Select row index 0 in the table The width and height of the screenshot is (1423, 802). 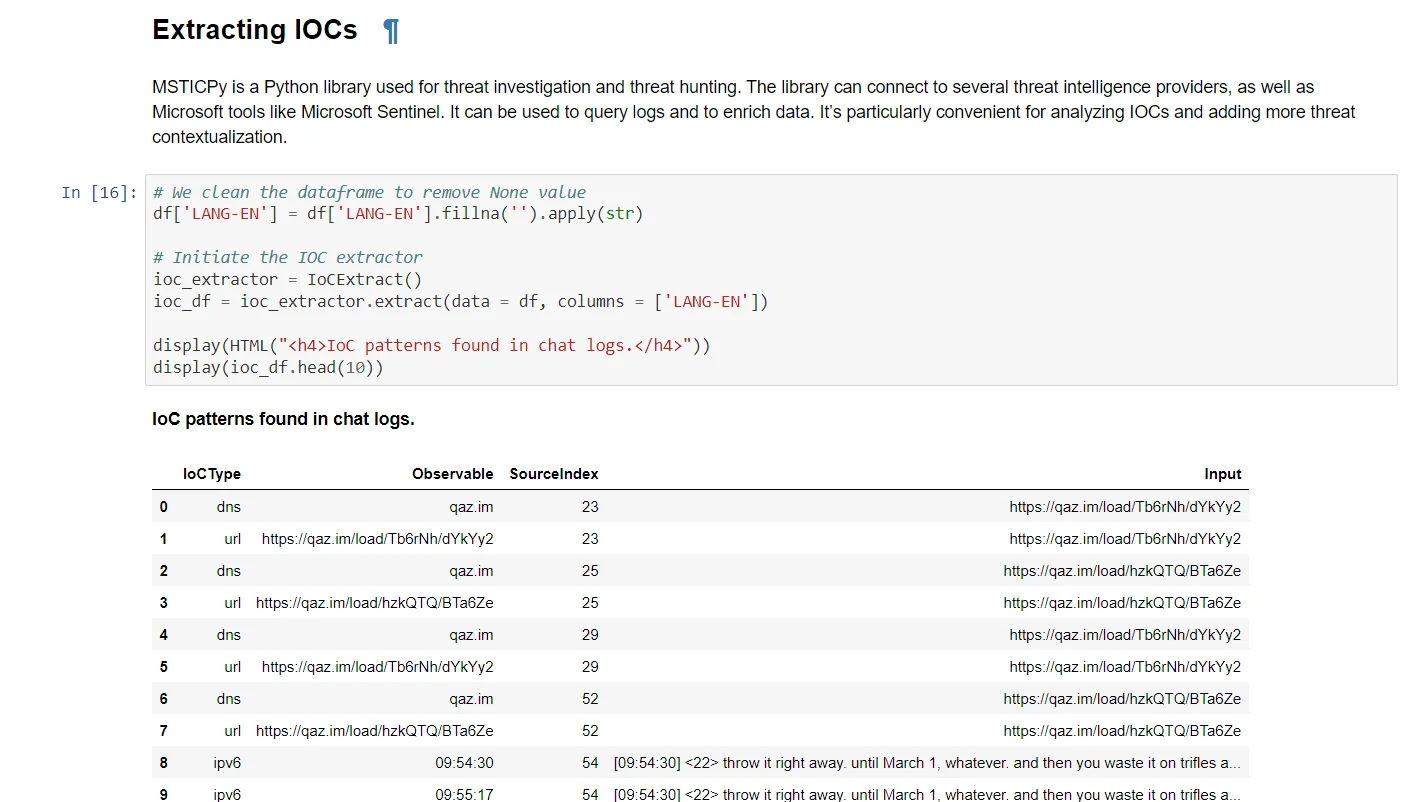pyautogui.click(x=164, y=507)
